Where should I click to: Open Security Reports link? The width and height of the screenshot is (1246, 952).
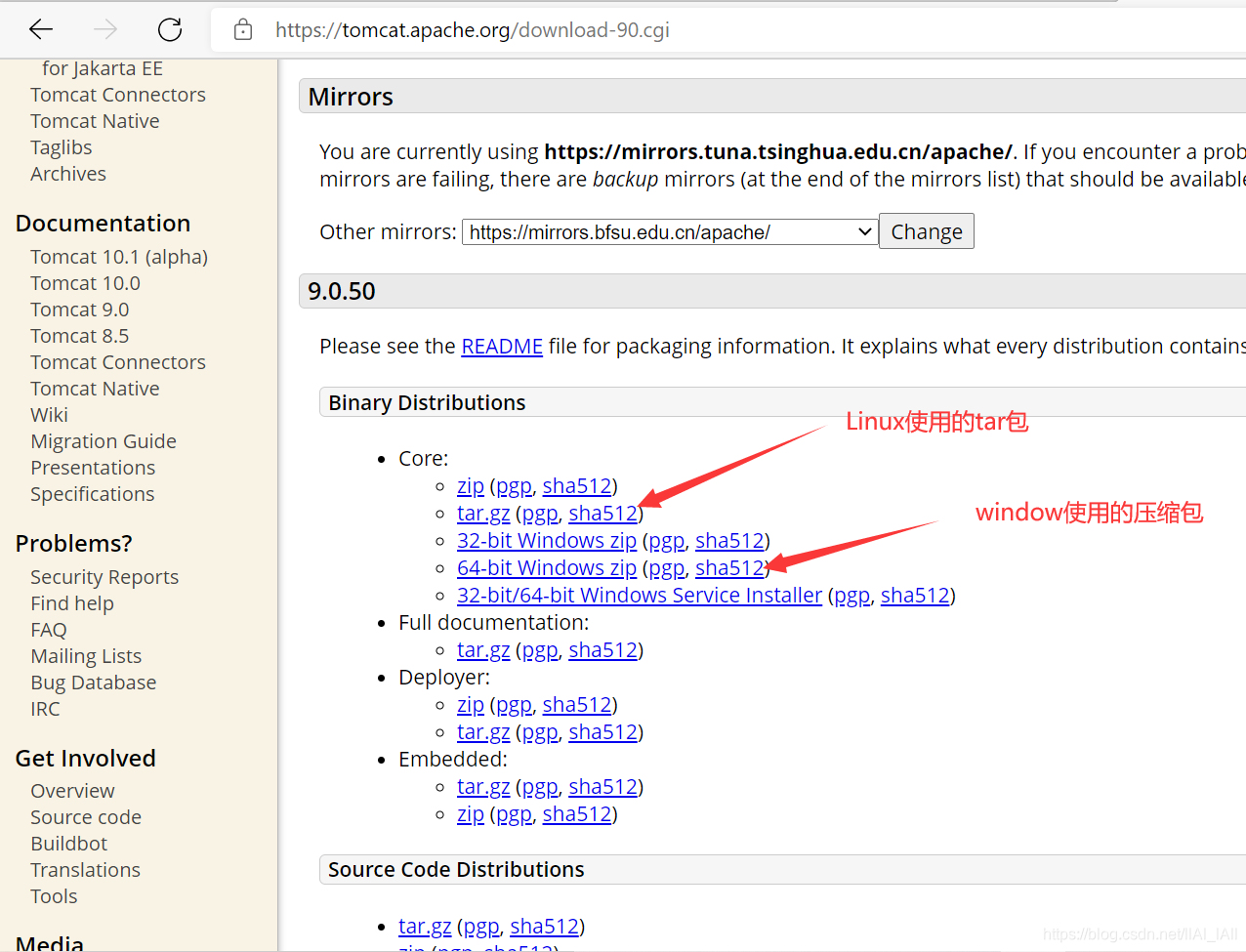click(104, 577)
